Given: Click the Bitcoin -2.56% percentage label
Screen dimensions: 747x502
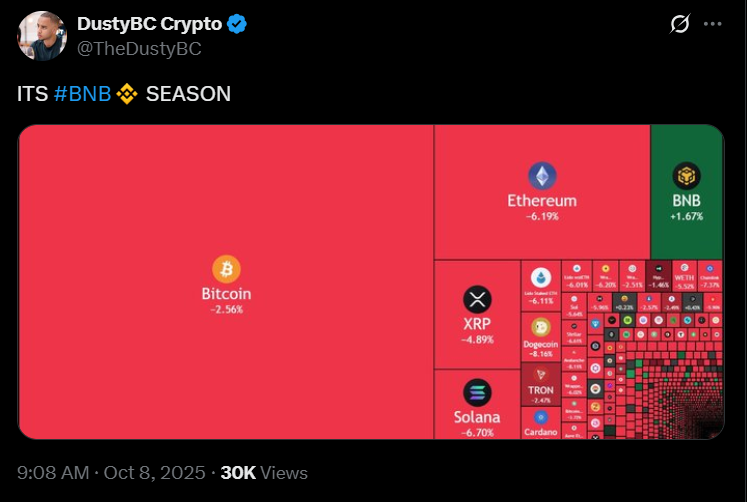Looking at the screenshot, I should [226, 310].
